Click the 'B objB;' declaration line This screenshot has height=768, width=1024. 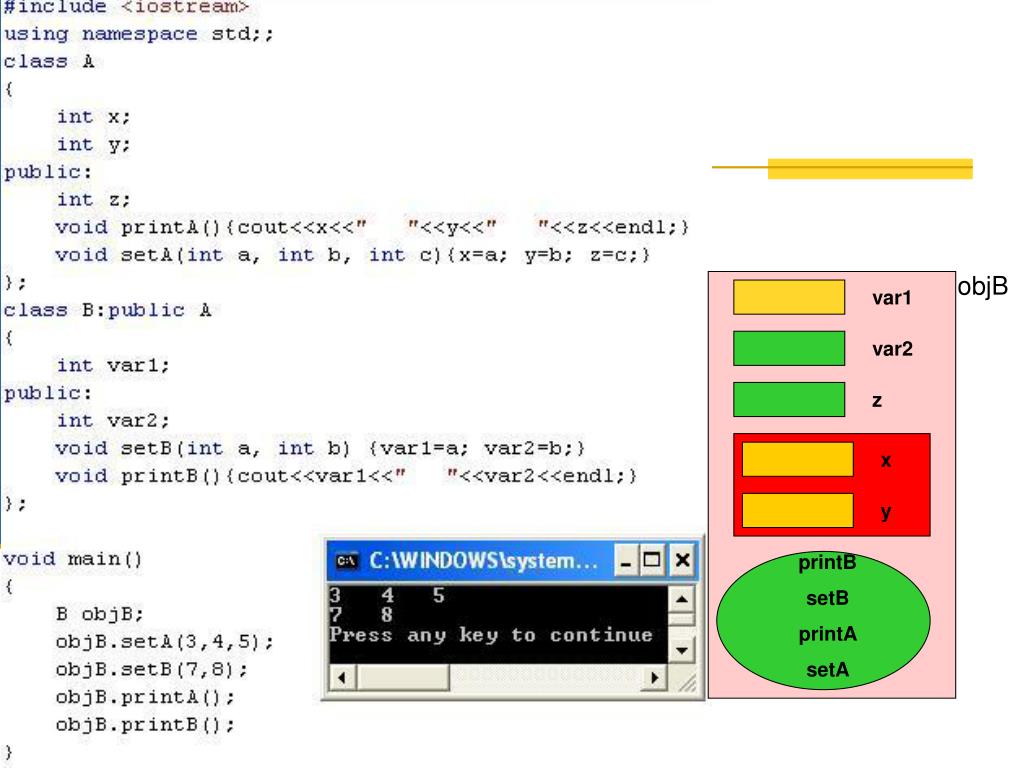coord(99,614)
